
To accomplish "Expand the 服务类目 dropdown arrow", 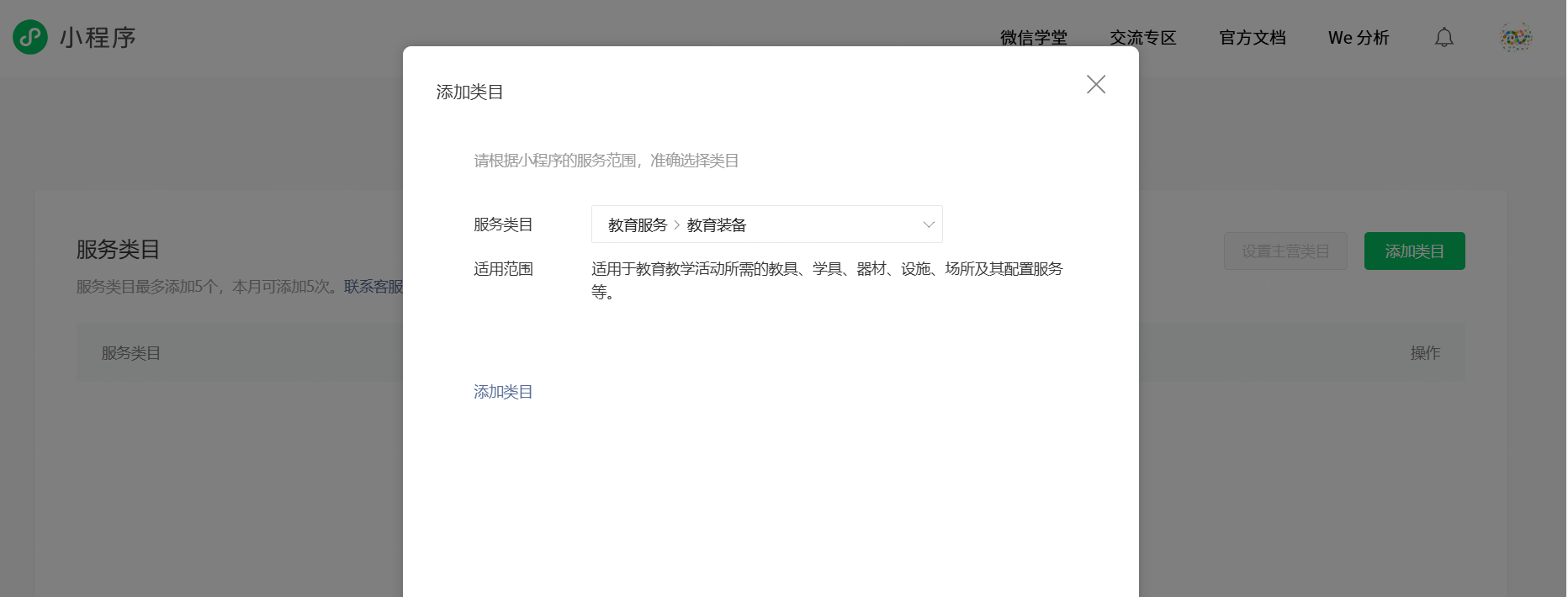I will pos(928,225).
